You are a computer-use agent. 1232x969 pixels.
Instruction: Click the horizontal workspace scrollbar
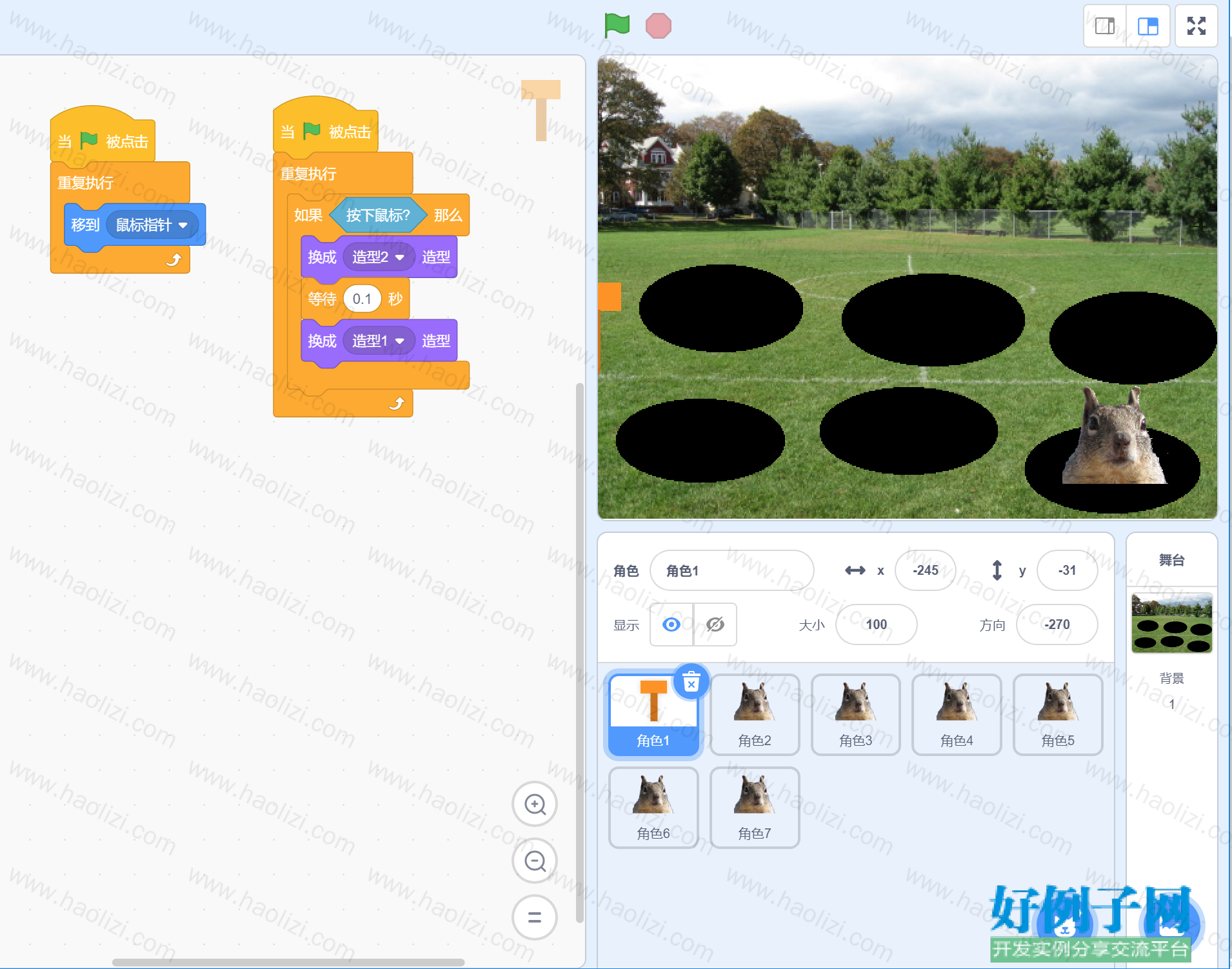[x=288, y=962]
